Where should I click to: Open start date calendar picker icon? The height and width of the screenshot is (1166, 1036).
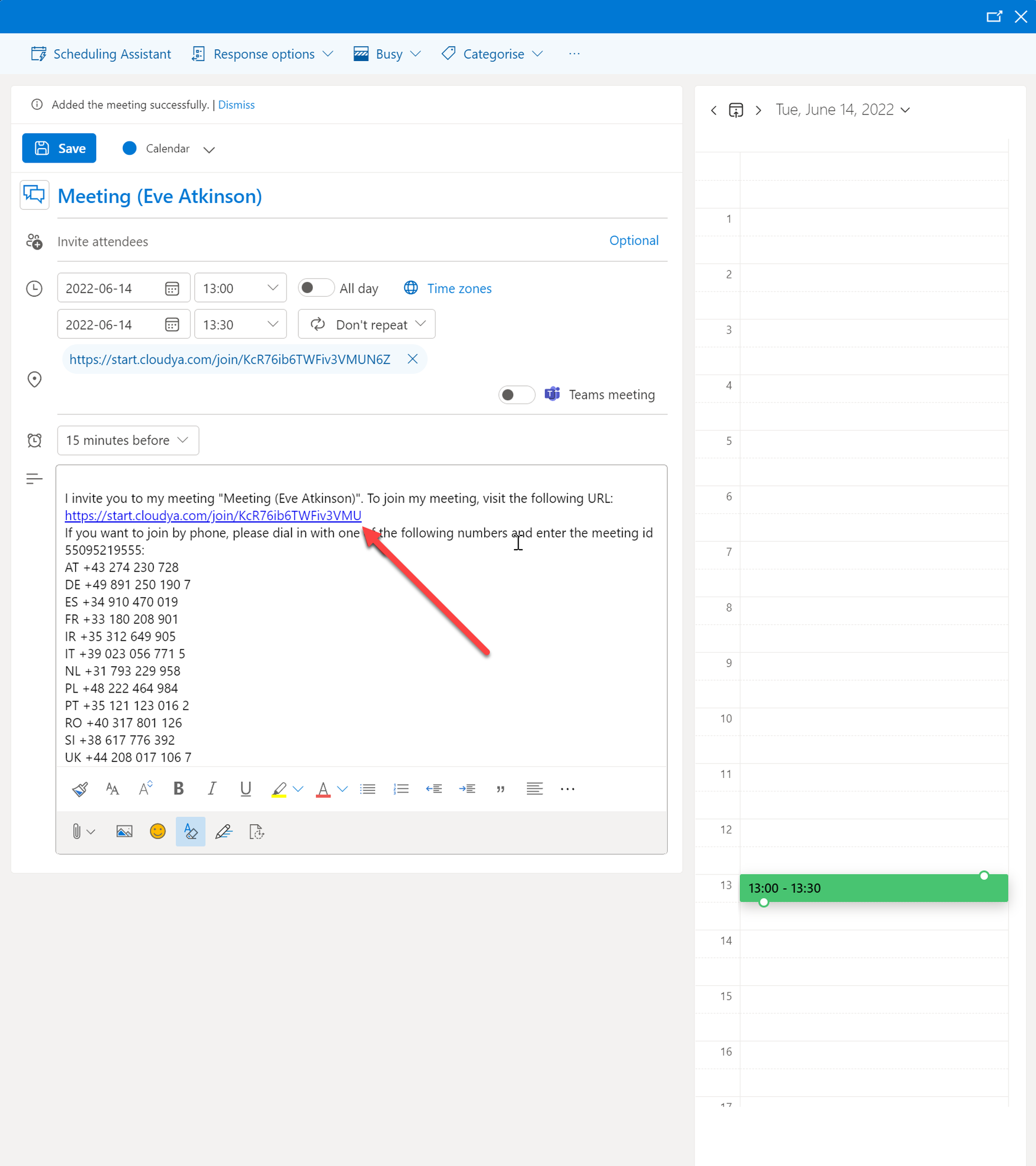coord(171,288)
